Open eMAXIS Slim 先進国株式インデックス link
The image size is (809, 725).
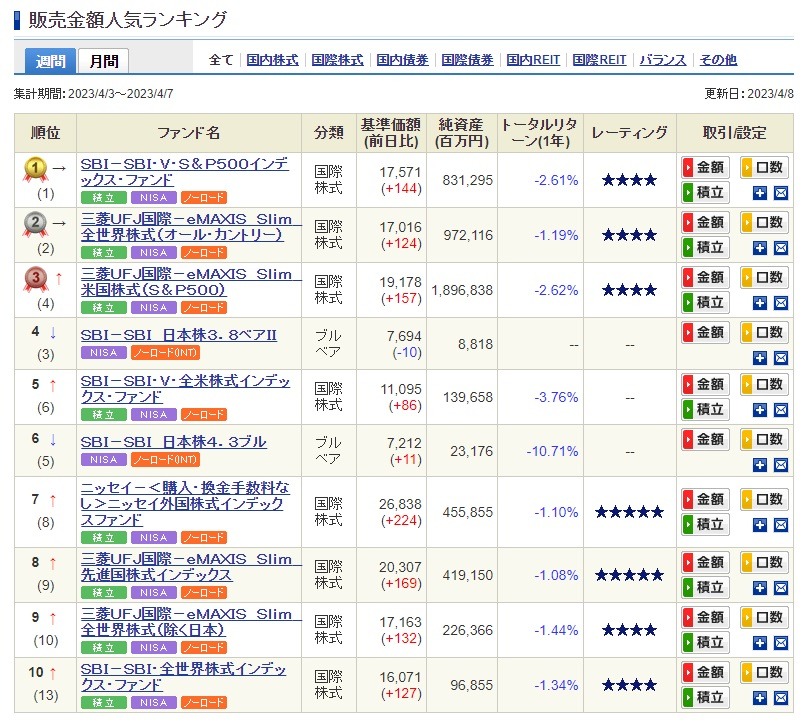click(x=190, y=567)
